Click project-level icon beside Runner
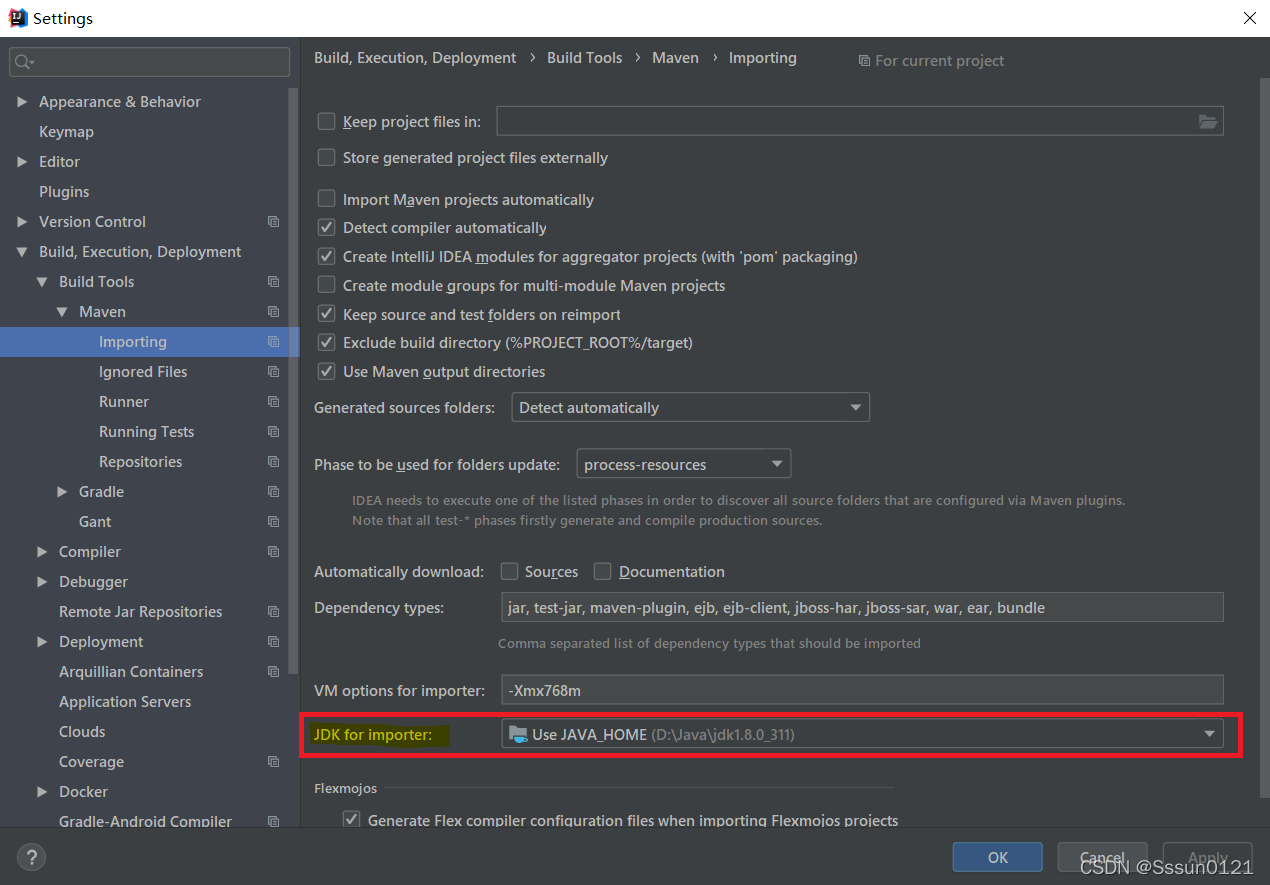This screenshot has width=1270, height=885. pyautogui.click(x=273, y=402)
